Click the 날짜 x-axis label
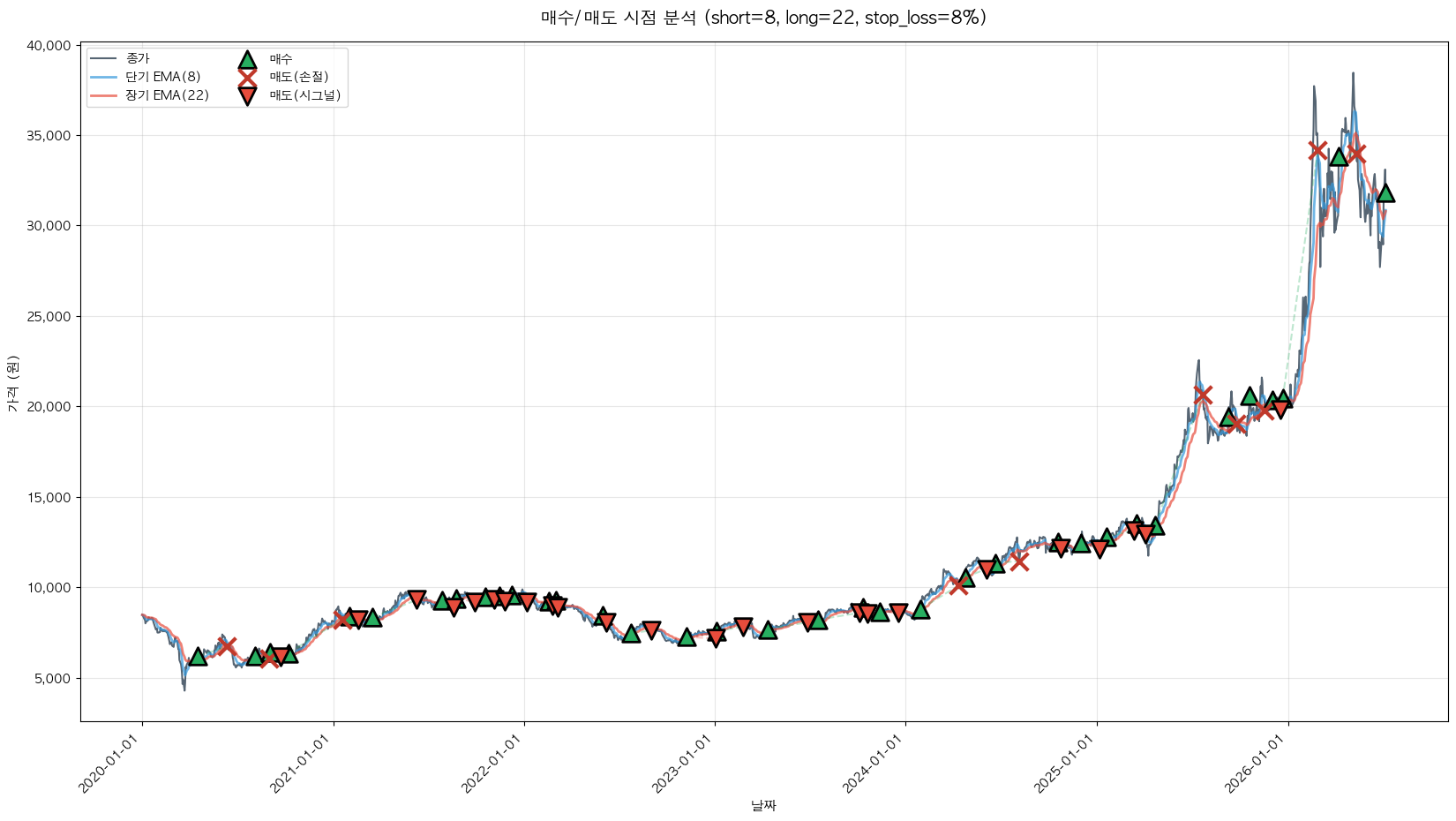1456x821 pixels. [763, 805]
